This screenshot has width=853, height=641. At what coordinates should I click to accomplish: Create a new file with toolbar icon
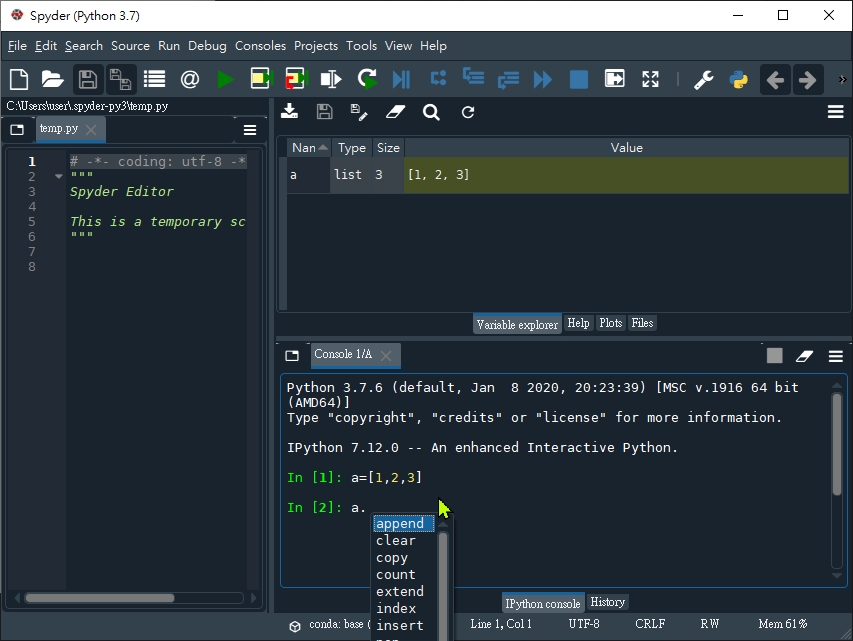[19, 79]
